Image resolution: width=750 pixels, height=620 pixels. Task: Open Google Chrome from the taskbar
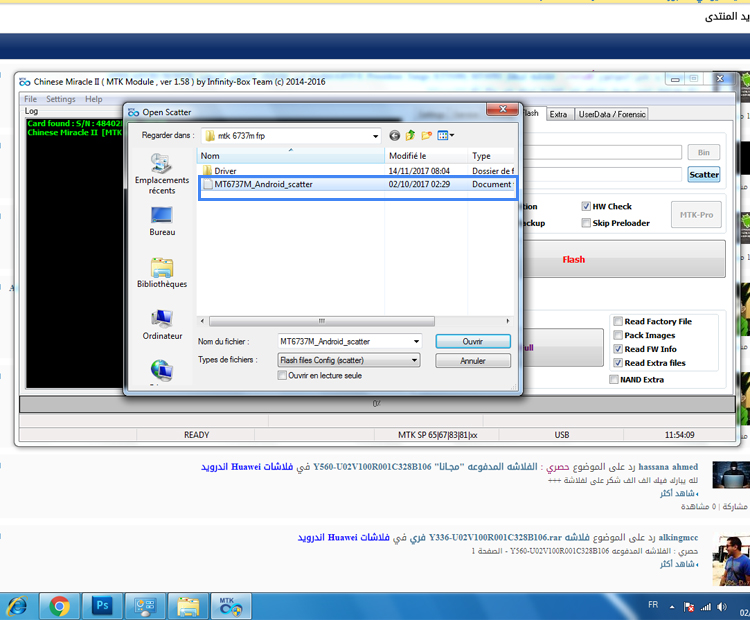(x=60, y=607)
